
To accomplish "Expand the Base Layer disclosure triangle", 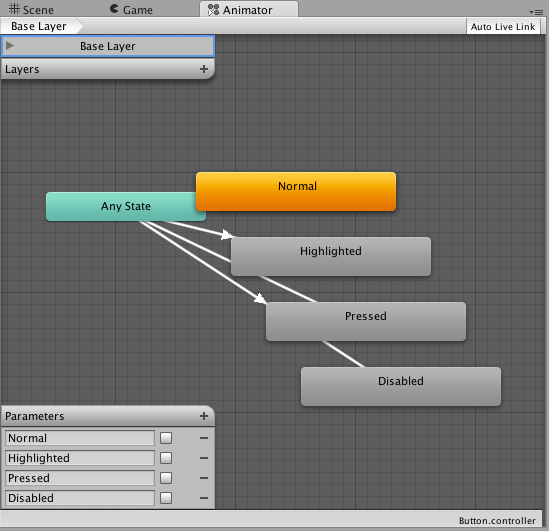I will (x=10, y=45).
